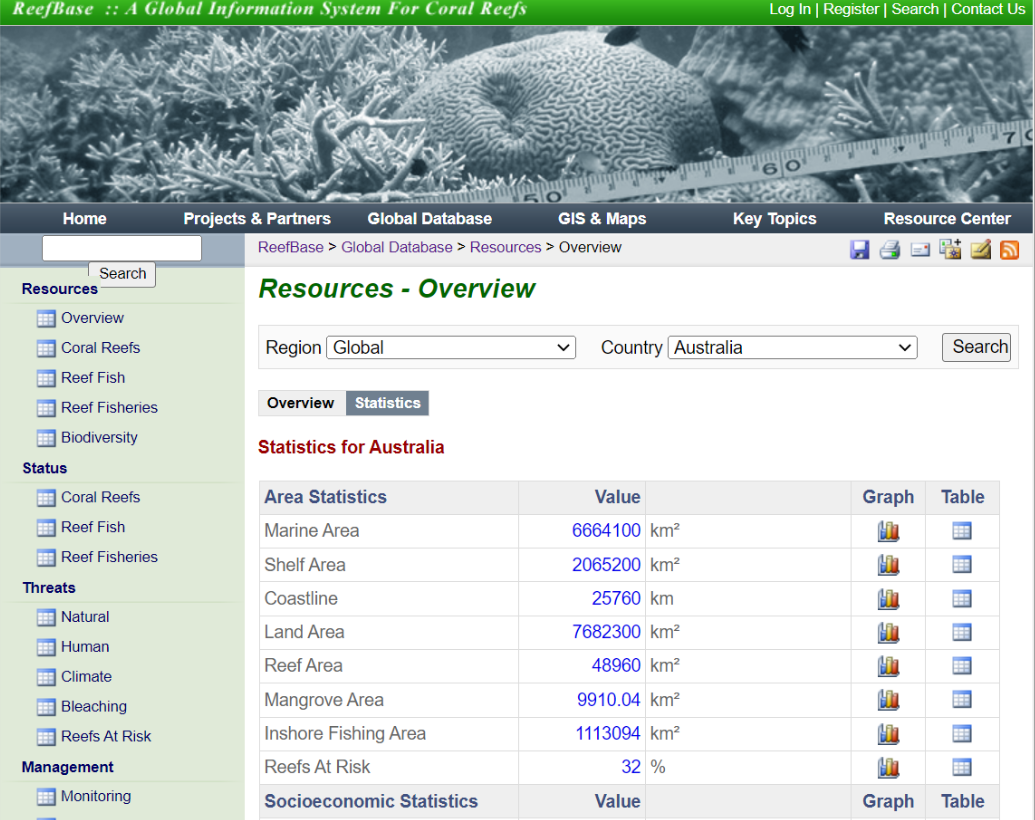Open the GIS & Maps menu
Screen dimensions: 1035x820
(602, 219)
